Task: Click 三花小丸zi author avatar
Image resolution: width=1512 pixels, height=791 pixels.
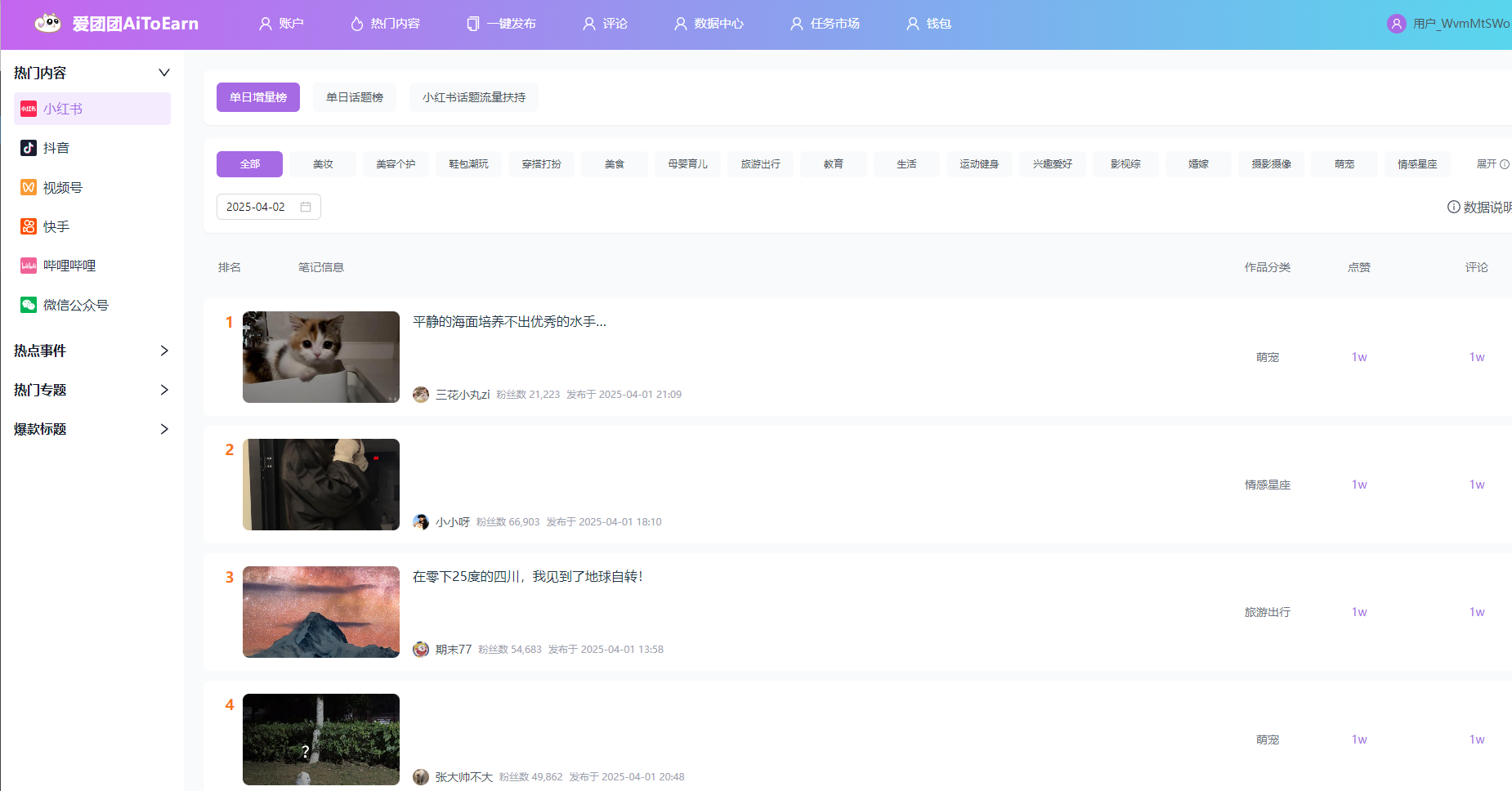Action: [x=421, y=395]
